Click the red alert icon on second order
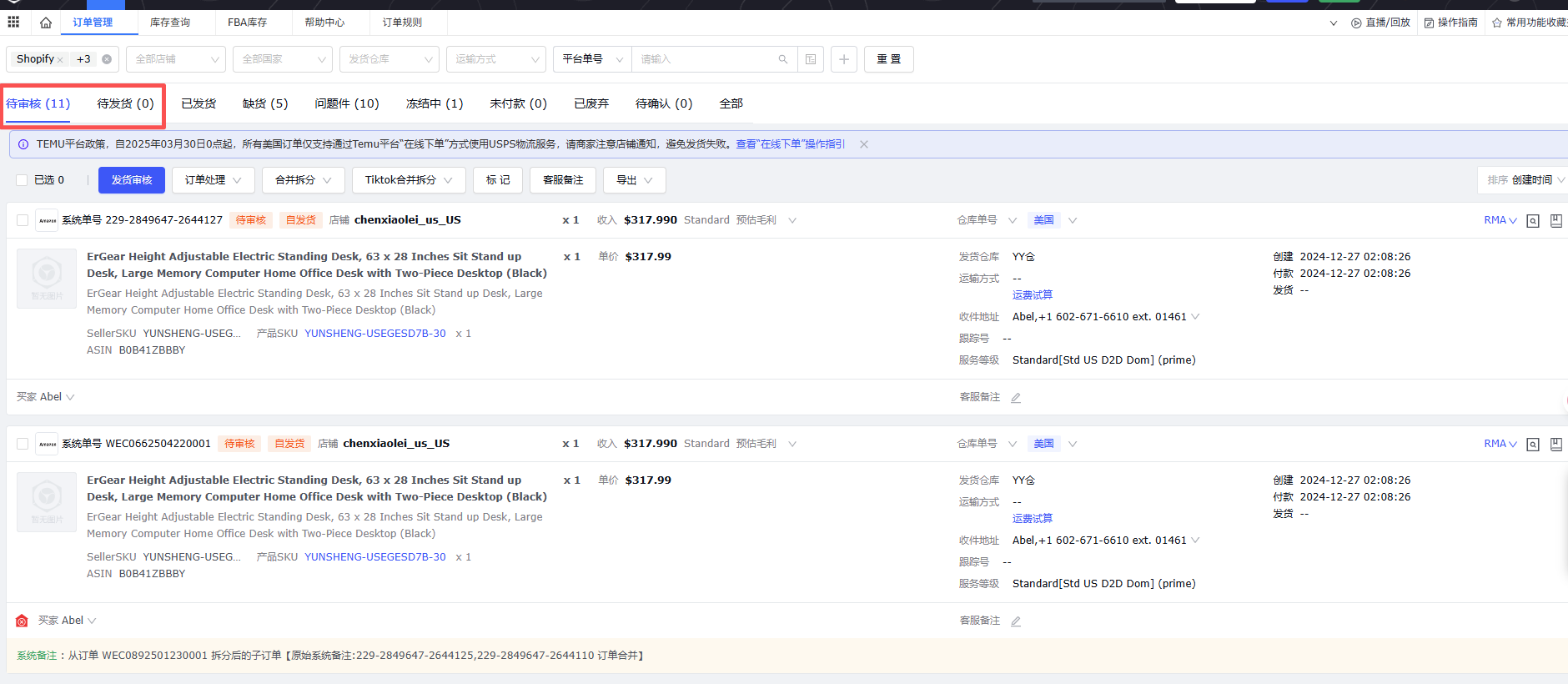 coord(22,621)
